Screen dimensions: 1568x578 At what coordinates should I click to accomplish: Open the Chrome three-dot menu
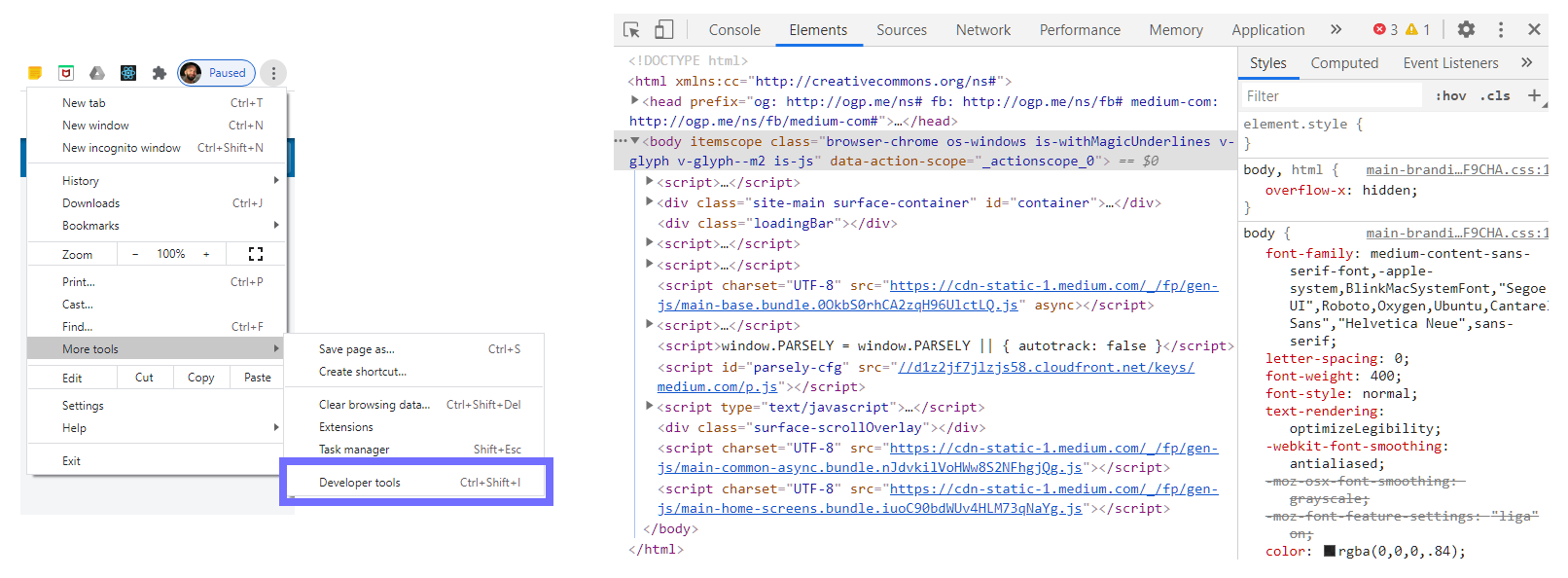273,73
